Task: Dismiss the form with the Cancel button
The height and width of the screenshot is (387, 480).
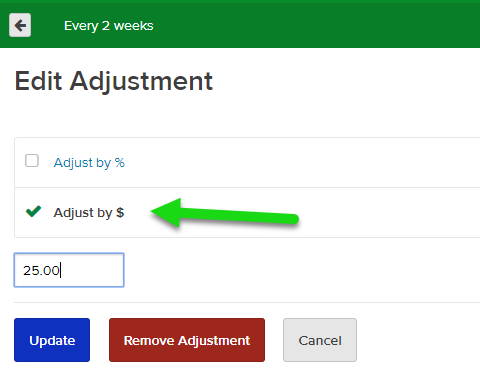Action: (320, 340)
